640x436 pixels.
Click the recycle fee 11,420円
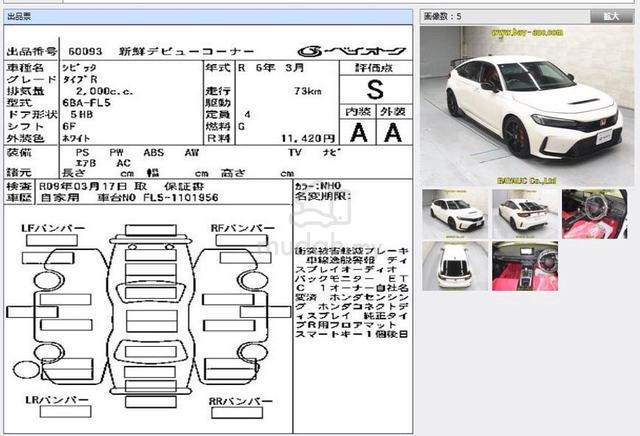pyautogui.click(x=308, y=138)
